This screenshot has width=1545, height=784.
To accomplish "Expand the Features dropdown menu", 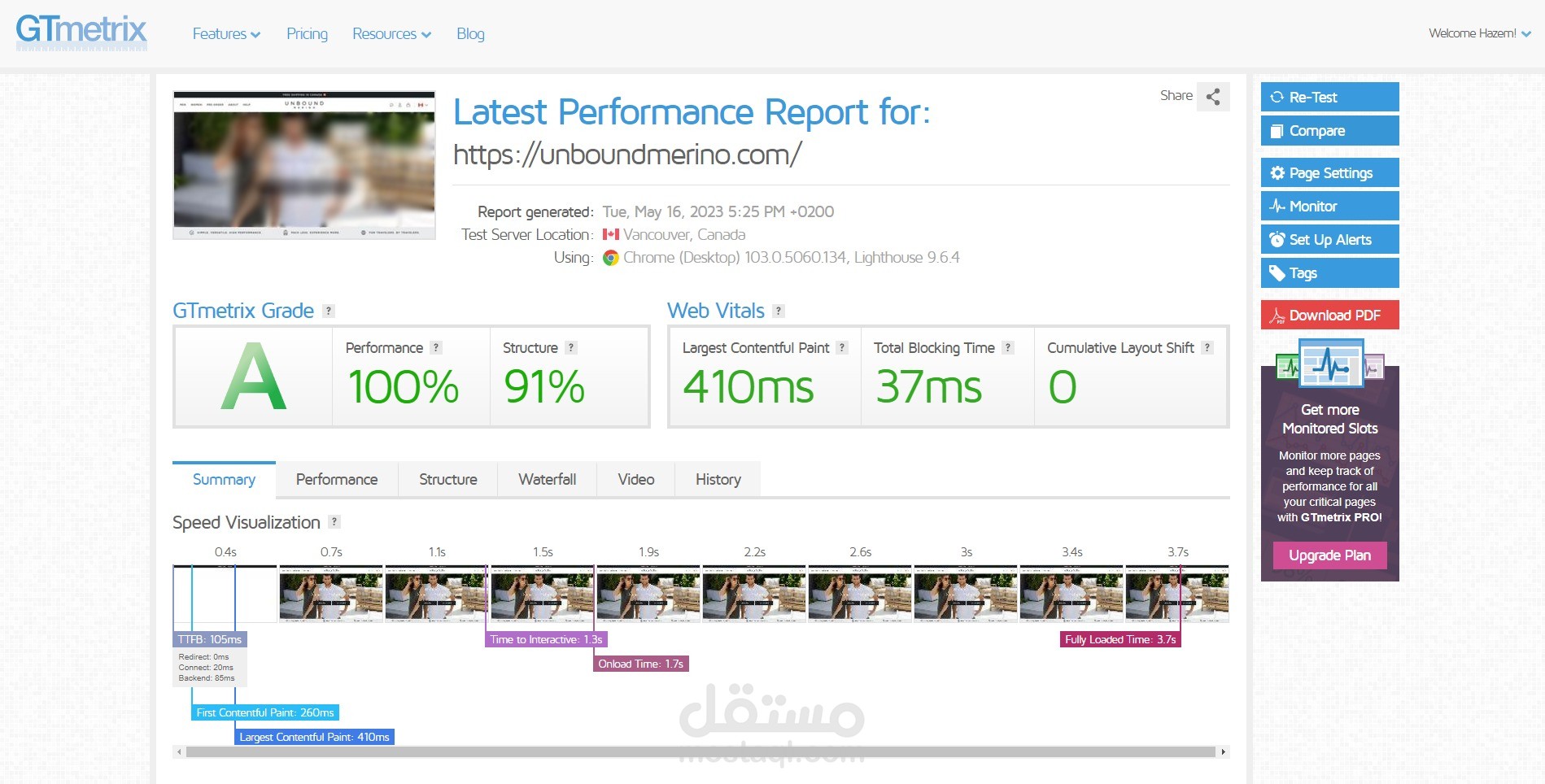I will [x=226, y=33].
